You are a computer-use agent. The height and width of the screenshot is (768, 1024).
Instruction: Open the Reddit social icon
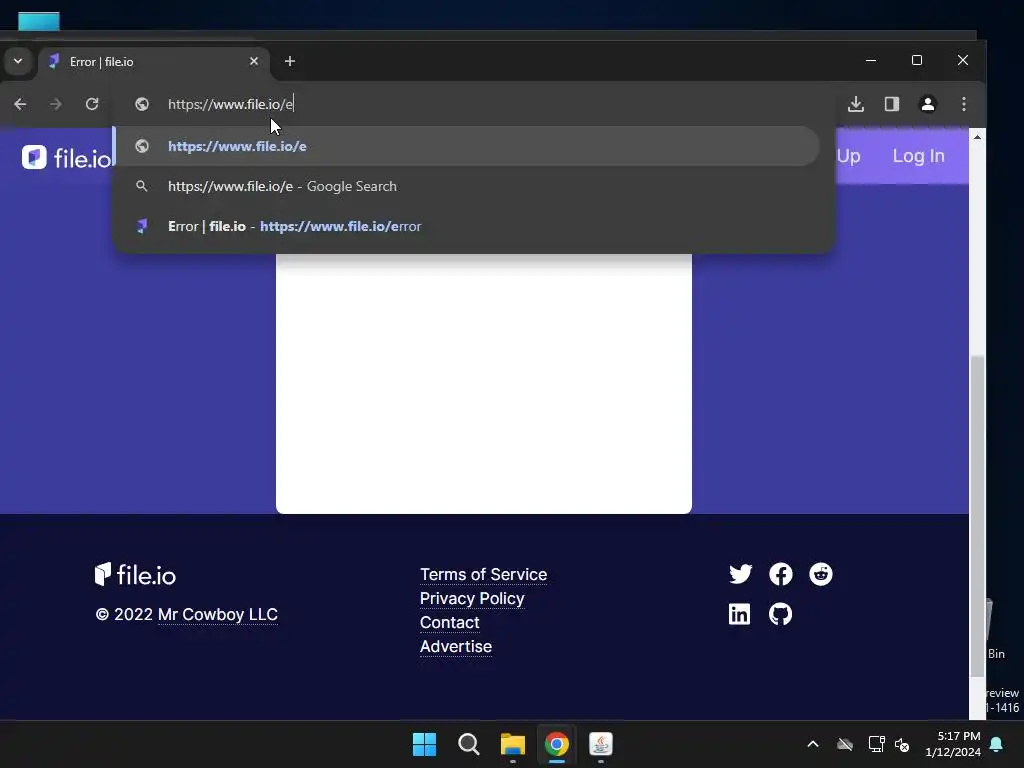(x=821, y=574)
